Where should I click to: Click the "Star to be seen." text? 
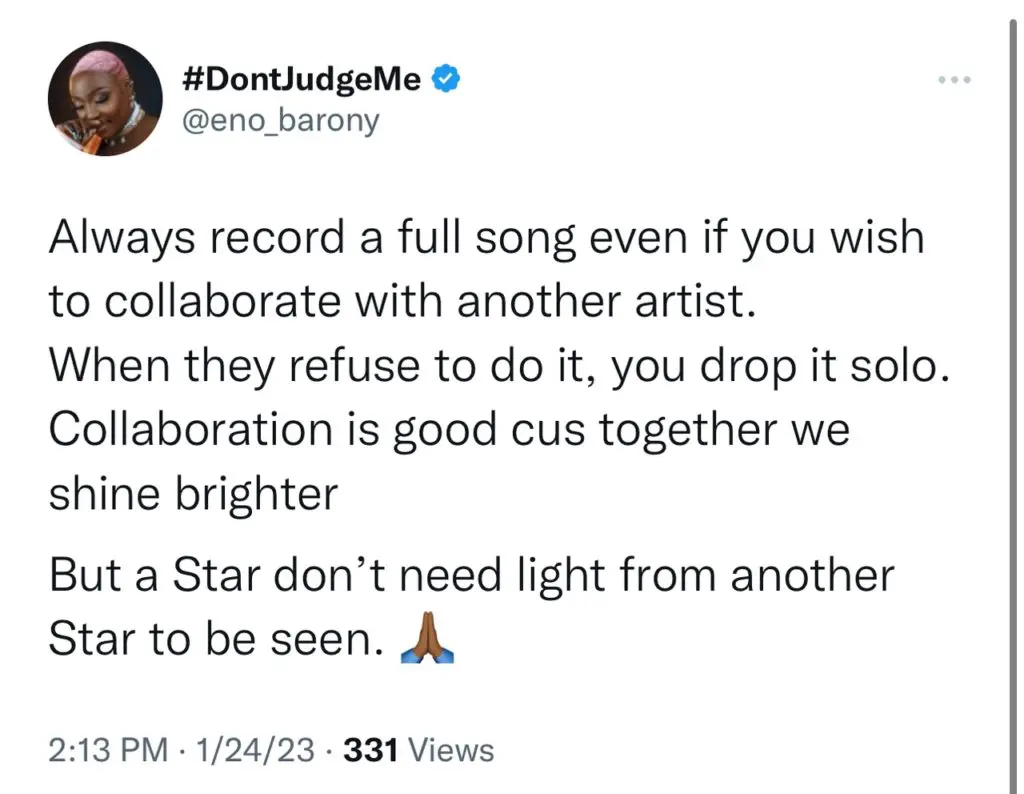coord(214,641)
